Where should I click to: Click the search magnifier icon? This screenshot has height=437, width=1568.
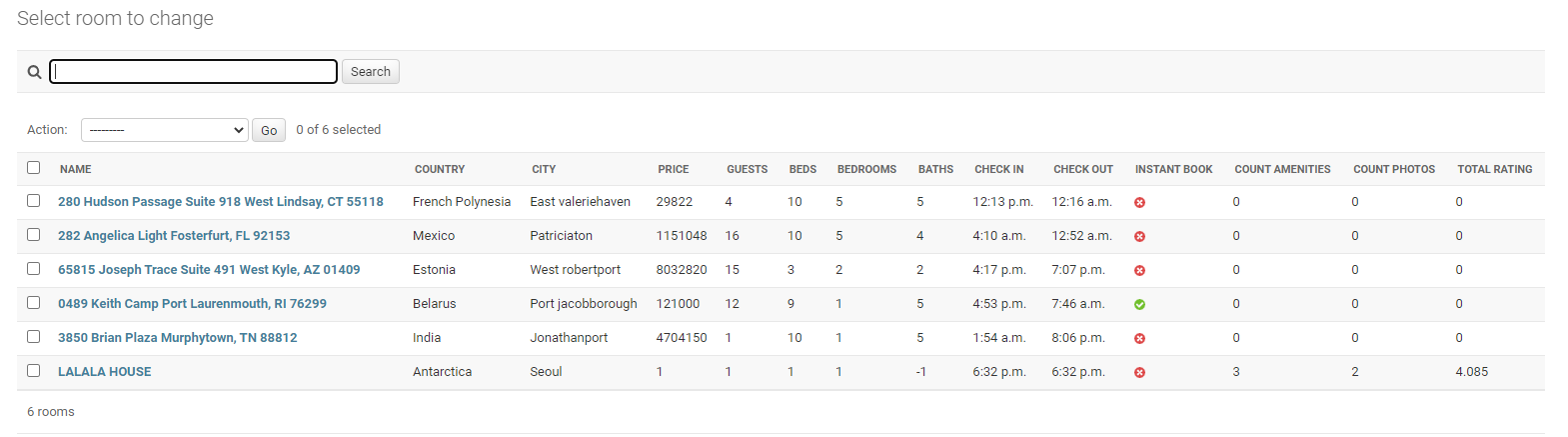[x=34, y=72]
